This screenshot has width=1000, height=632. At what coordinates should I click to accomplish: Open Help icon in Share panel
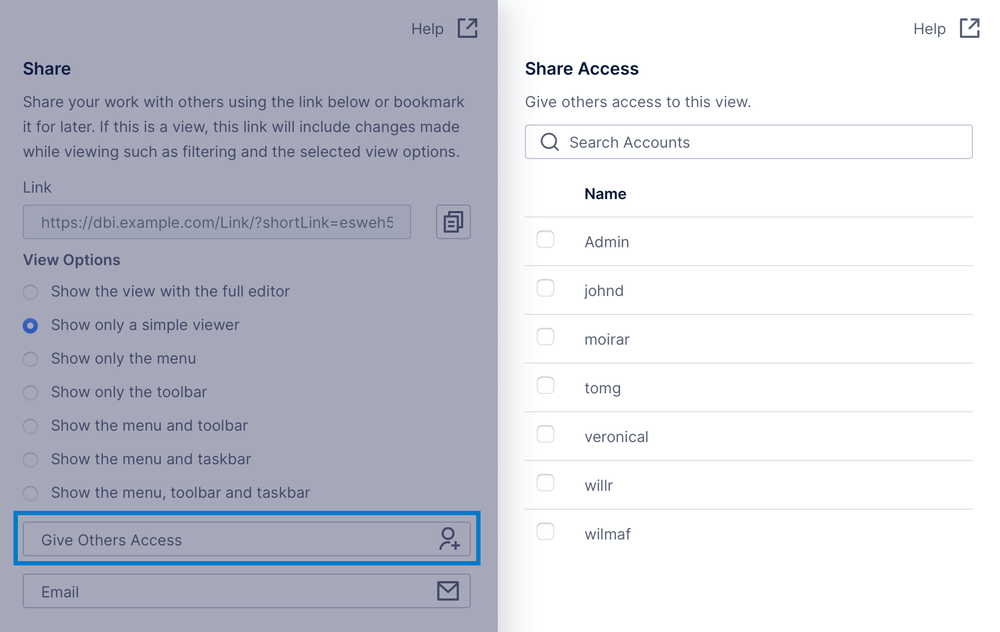pyautogui.click(x=467, y=28)
